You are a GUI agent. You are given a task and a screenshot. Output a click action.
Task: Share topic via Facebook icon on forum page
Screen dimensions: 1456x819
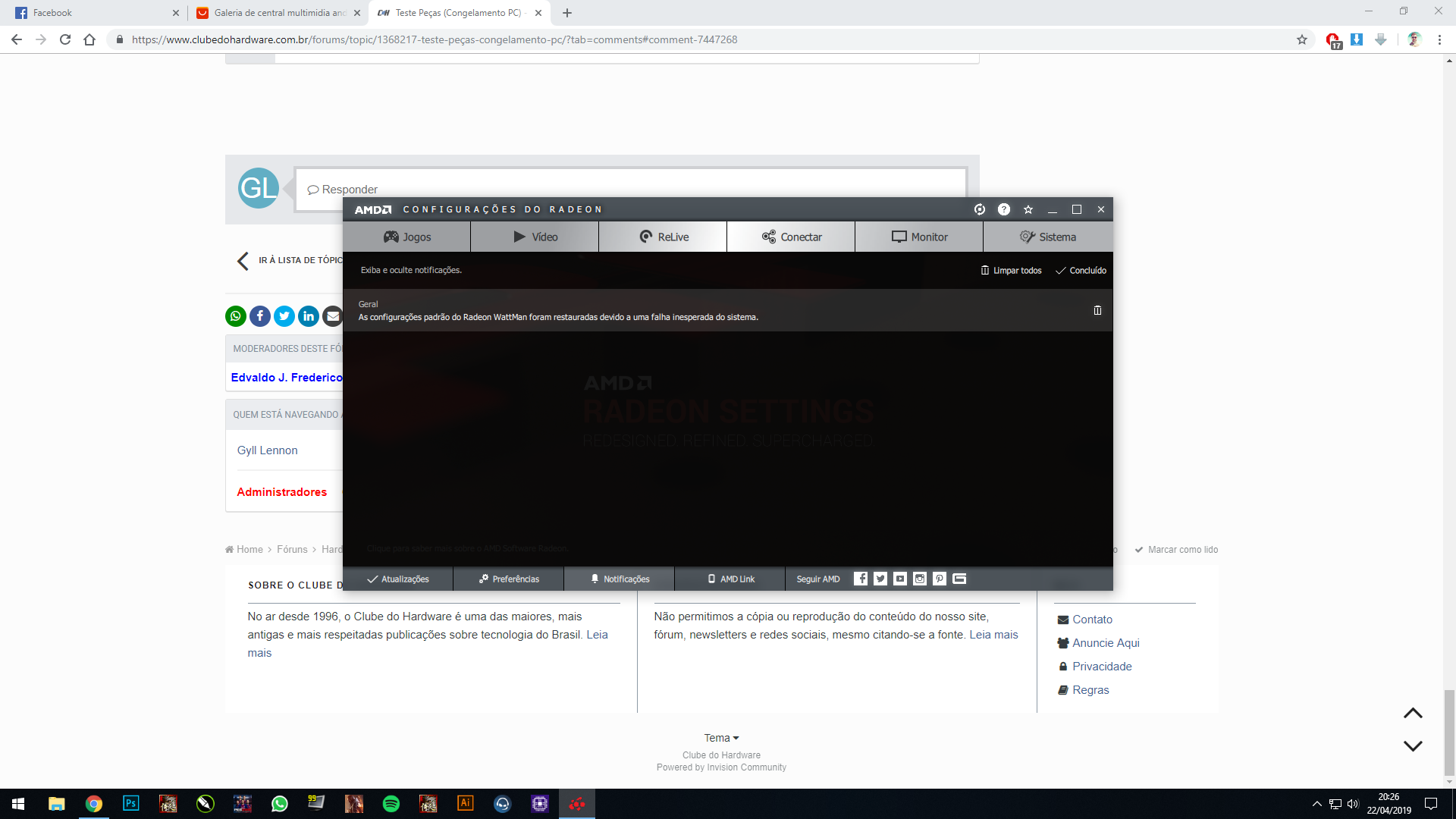point(260,316)
